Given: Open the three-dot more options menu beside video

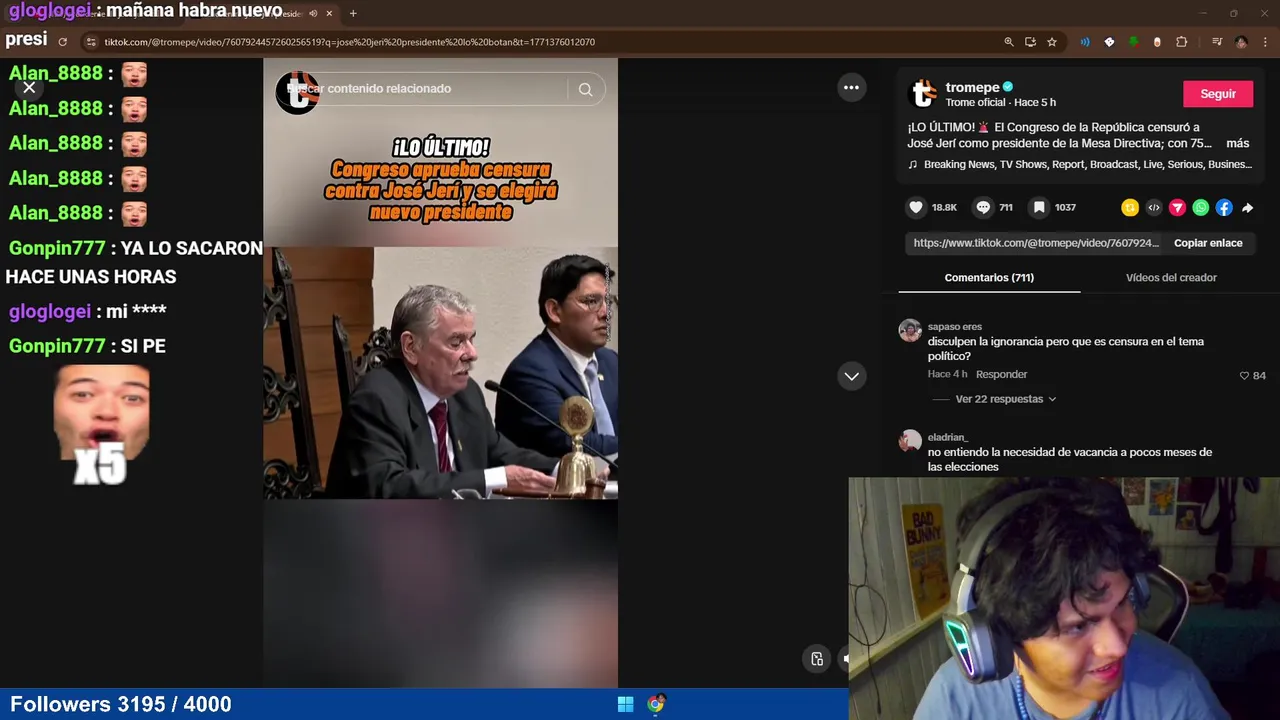Looking at the screenshot, I should pyautogui.click(x=851, y=88).
